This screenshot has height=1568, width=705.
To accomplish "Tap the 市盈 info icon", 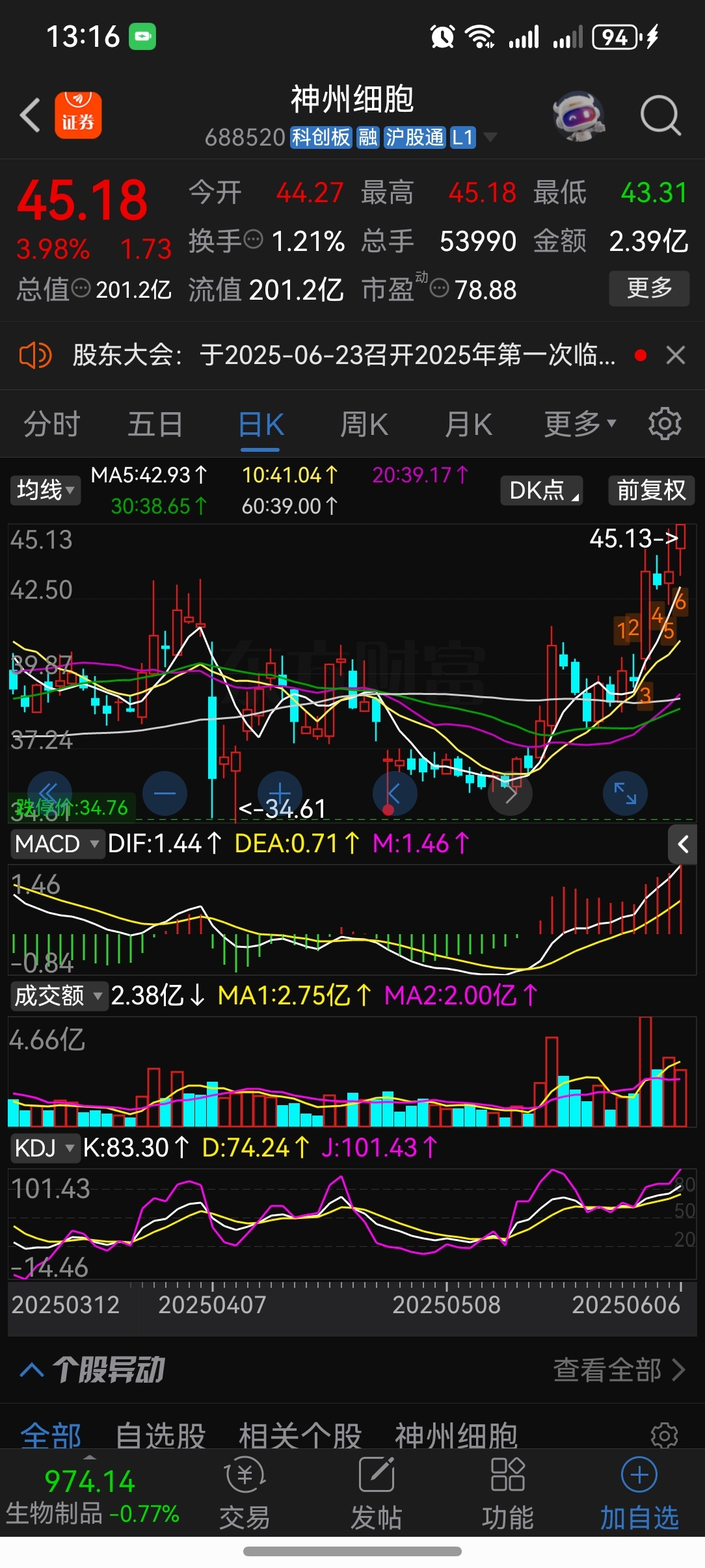I will coord(440,288).
